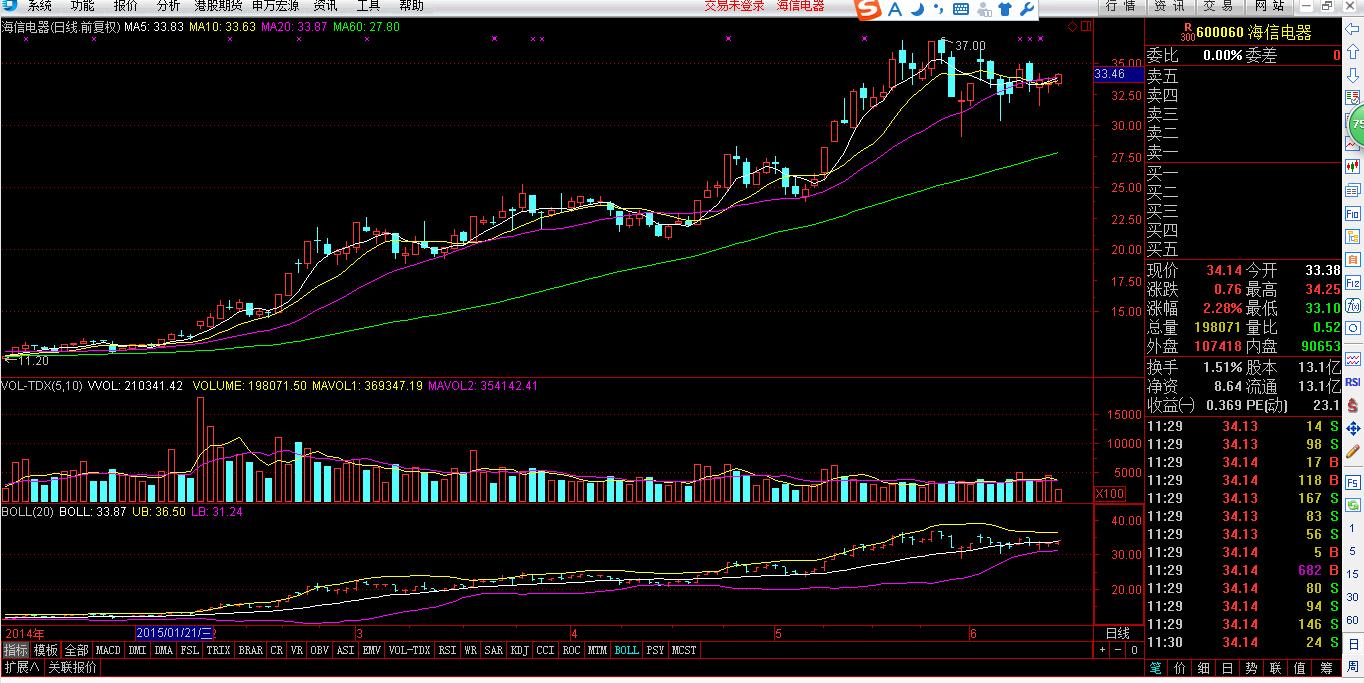Open the 帮助 menu
1364x683 pixels.
point(411,6)
